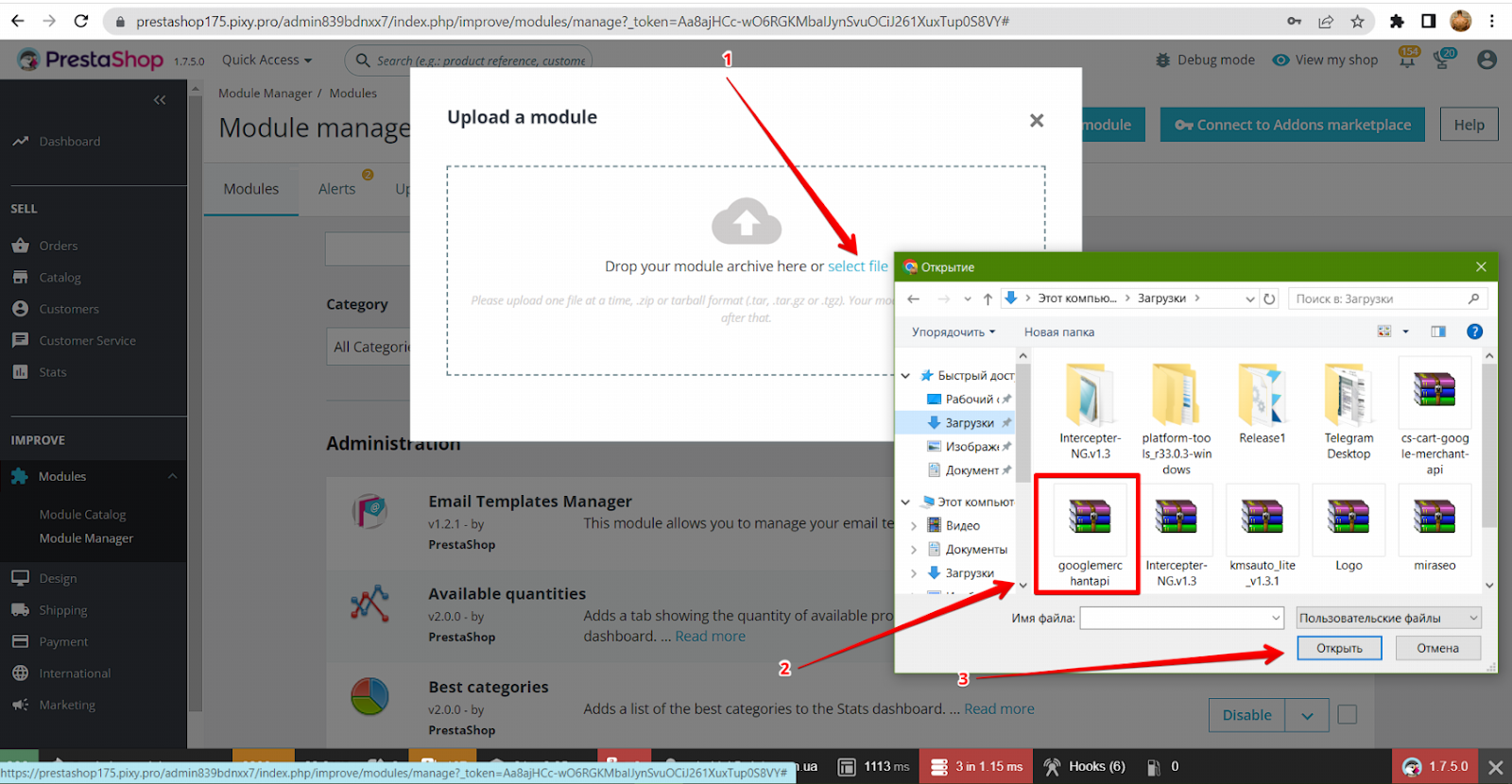Select the Logo archive file
Screen dimensions: 1512x784
[x=1349, y=528]
